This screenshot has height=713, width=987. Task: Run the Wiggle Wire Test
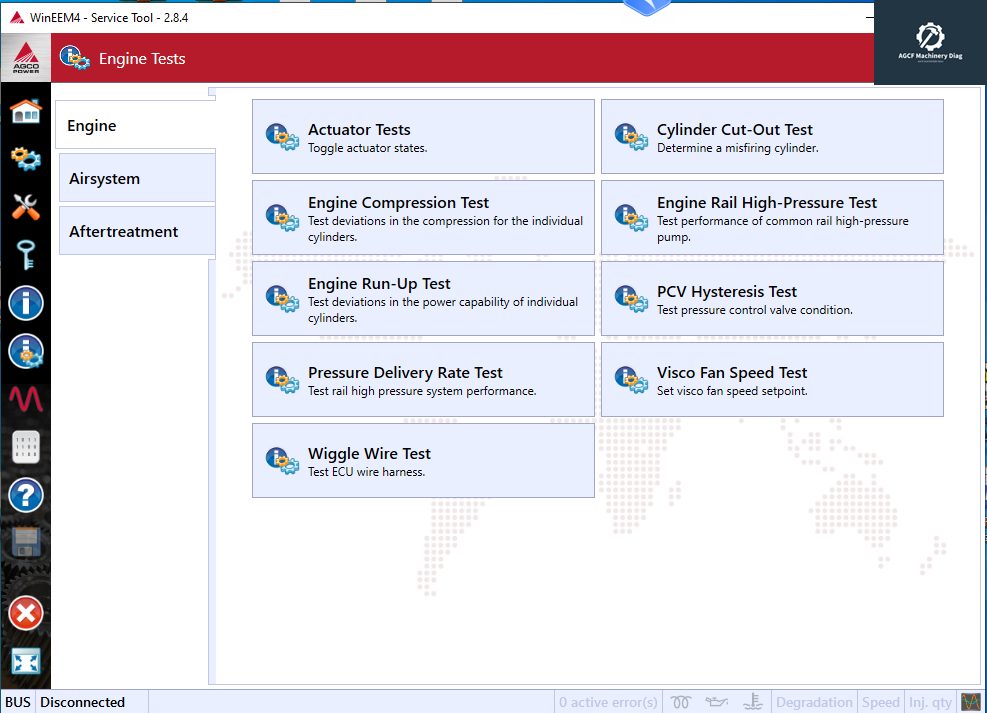[x=423, y=461]
